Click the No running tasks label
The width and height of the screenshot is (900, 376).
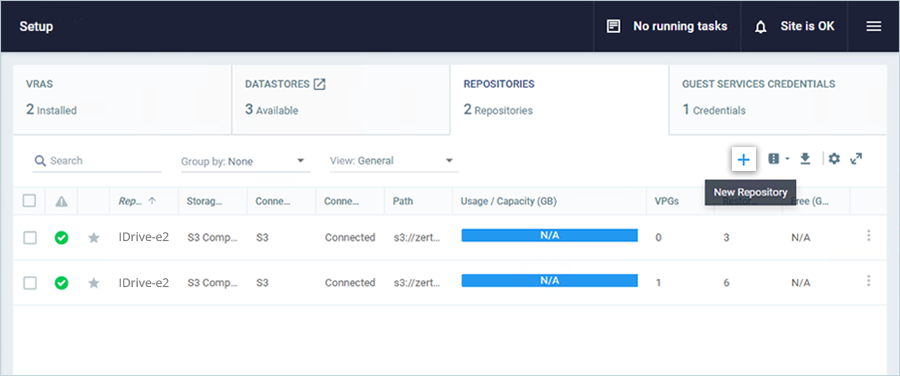680,26
